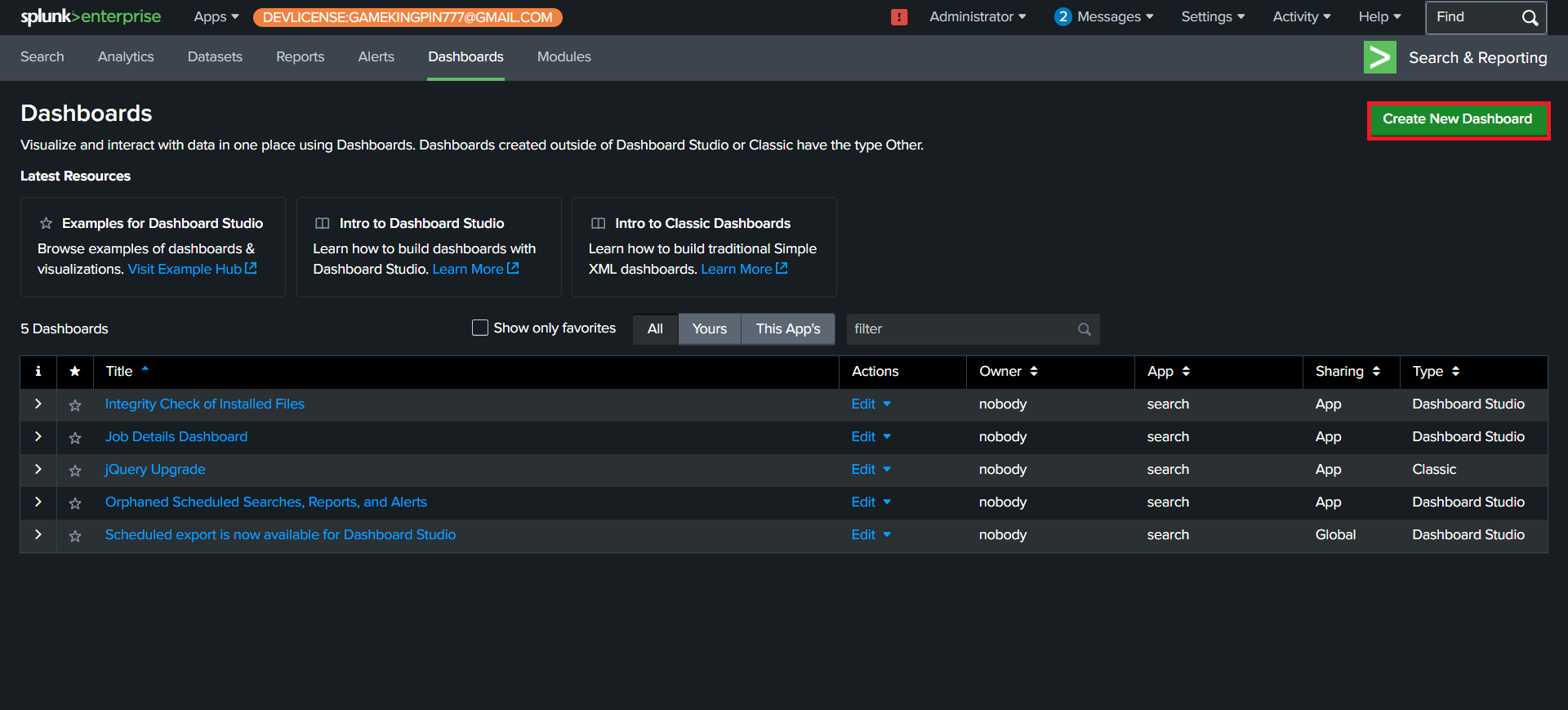Expand the Scheduled export dashboard row

point(38,534)
